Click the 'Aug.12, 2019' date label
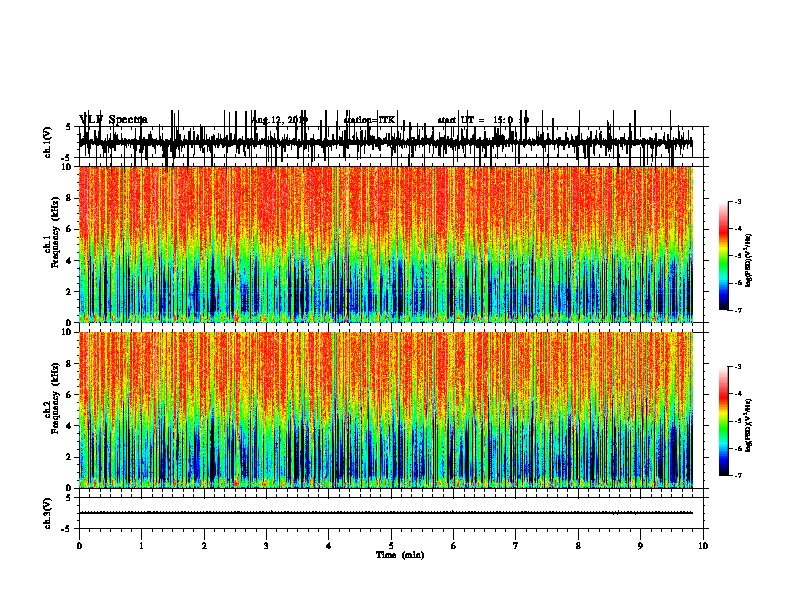792x612 pixels. coord(280,120)
